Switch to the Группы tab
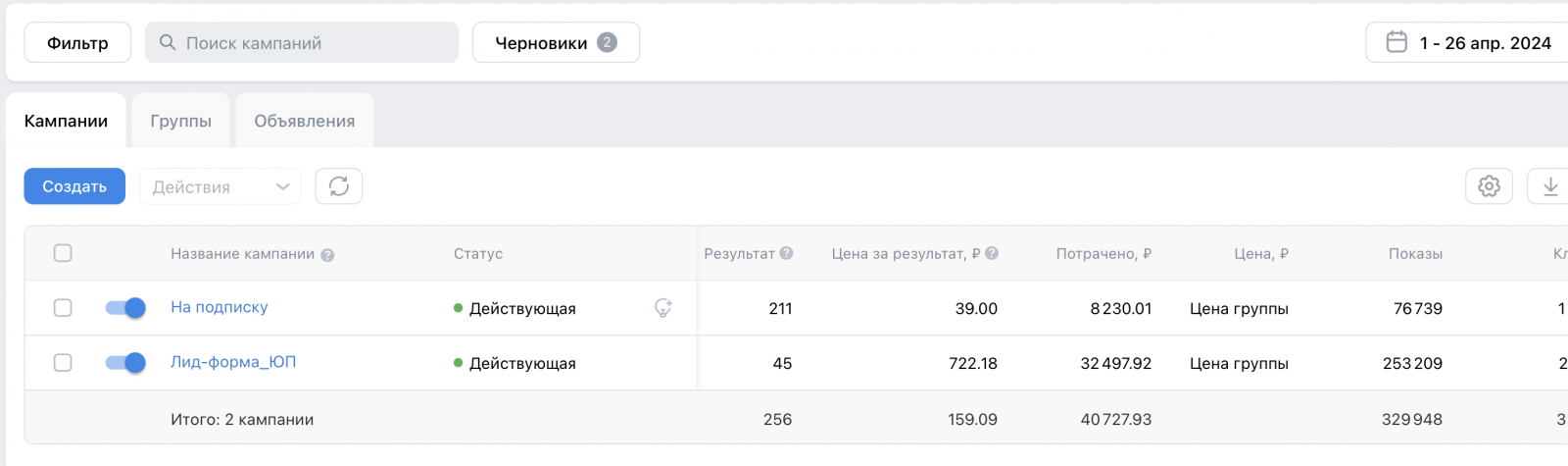This screenshot has height=466, width=1568. tap(180, 121)
